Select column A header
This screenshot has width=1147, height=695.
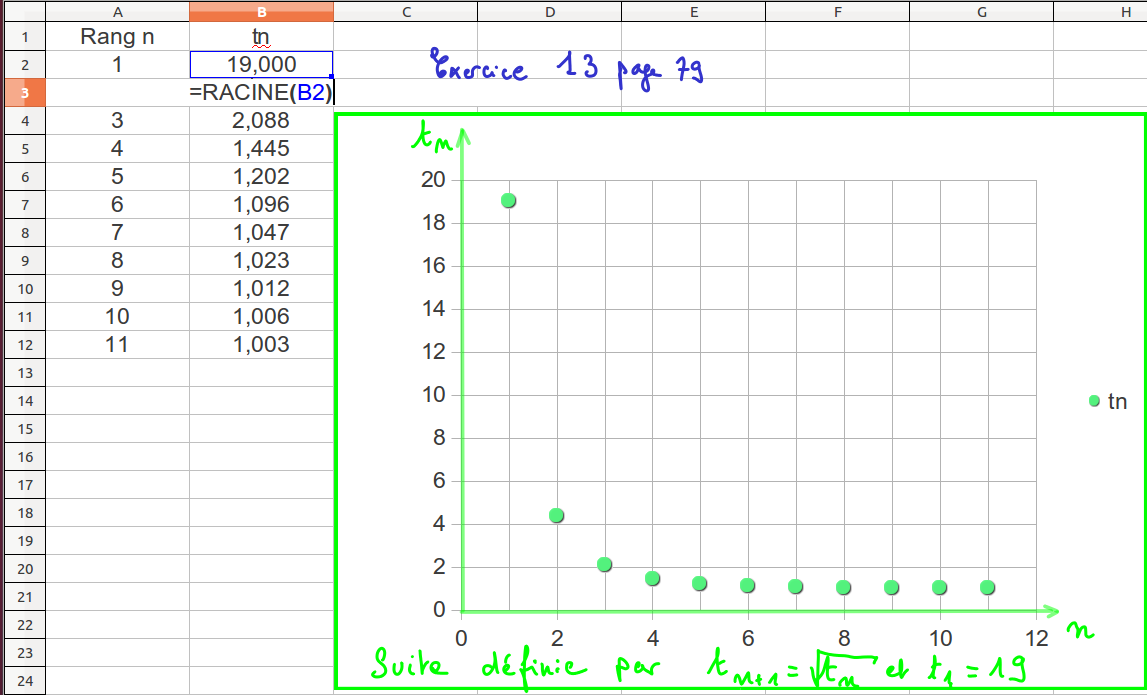pos(118,11)
